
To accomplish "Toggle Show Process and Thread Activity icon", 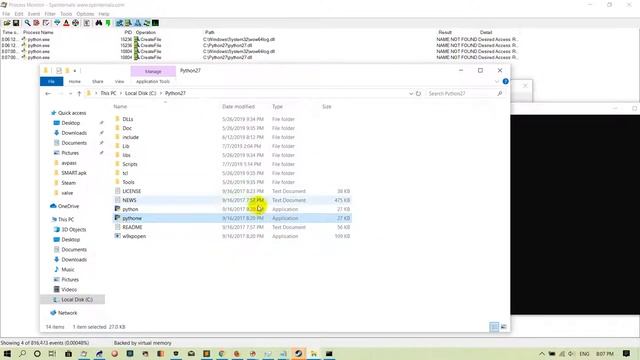I will click(147, 23).
